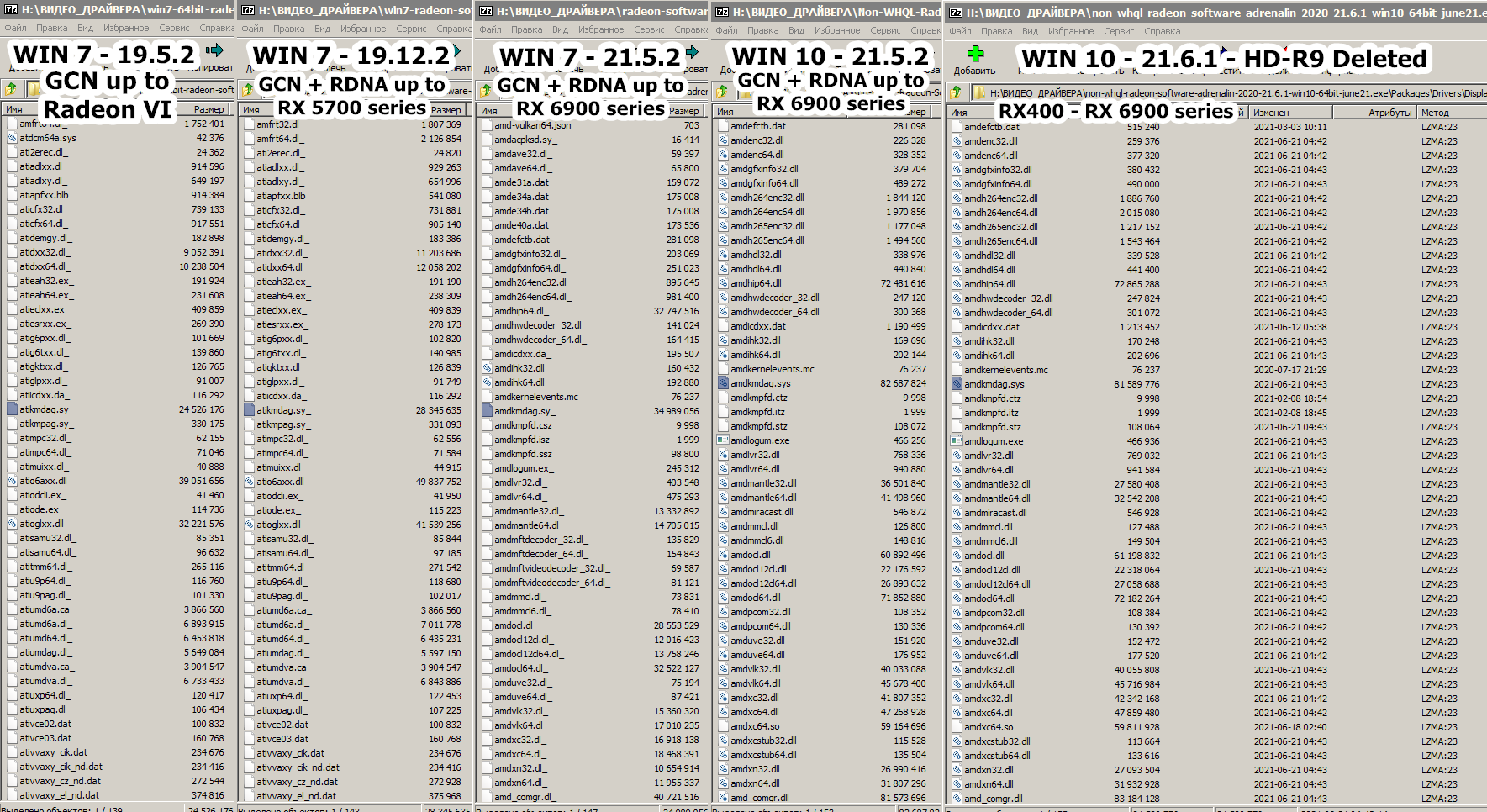Click size value 49 837 752 in the 19.12.2 window
This screenshot has height=812, width=1487.
[438, 482]
